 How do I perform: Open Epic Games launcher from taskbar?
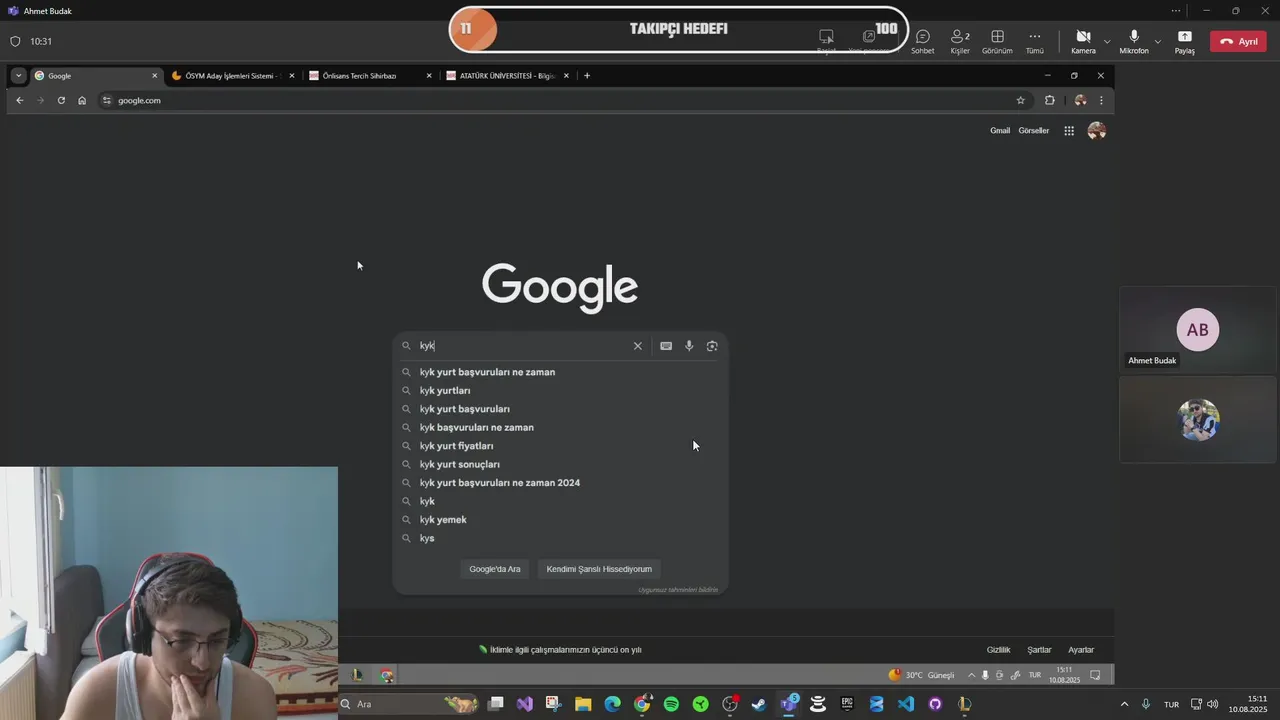(847, 704)
